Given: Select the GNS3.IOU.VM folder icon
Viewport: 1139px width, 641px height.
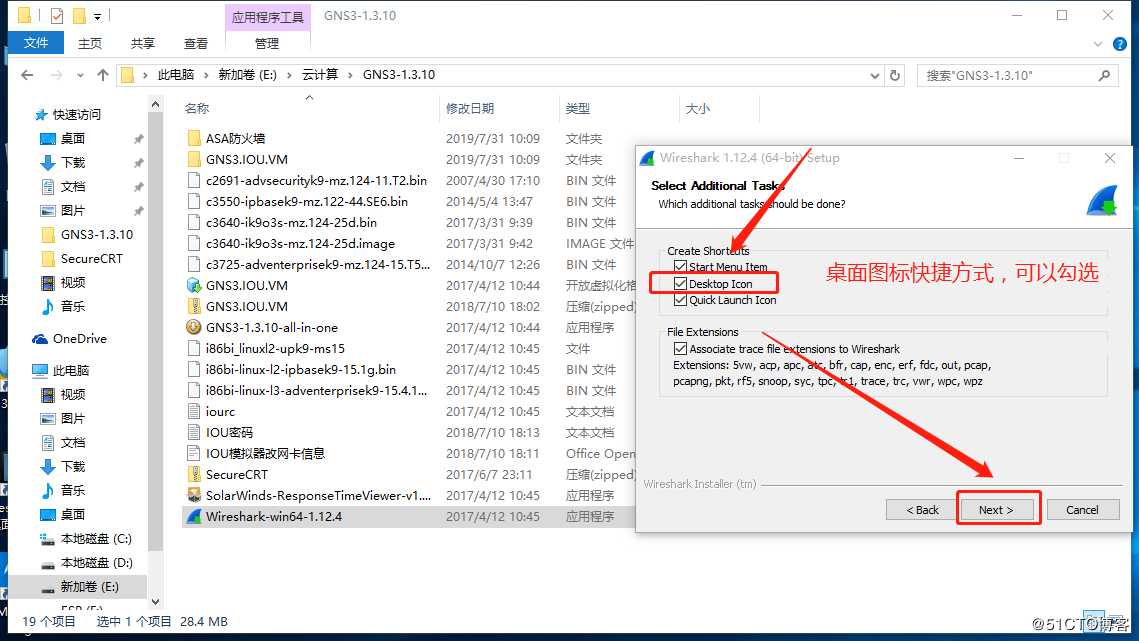Looking at the screenshot, I should 194,159.
